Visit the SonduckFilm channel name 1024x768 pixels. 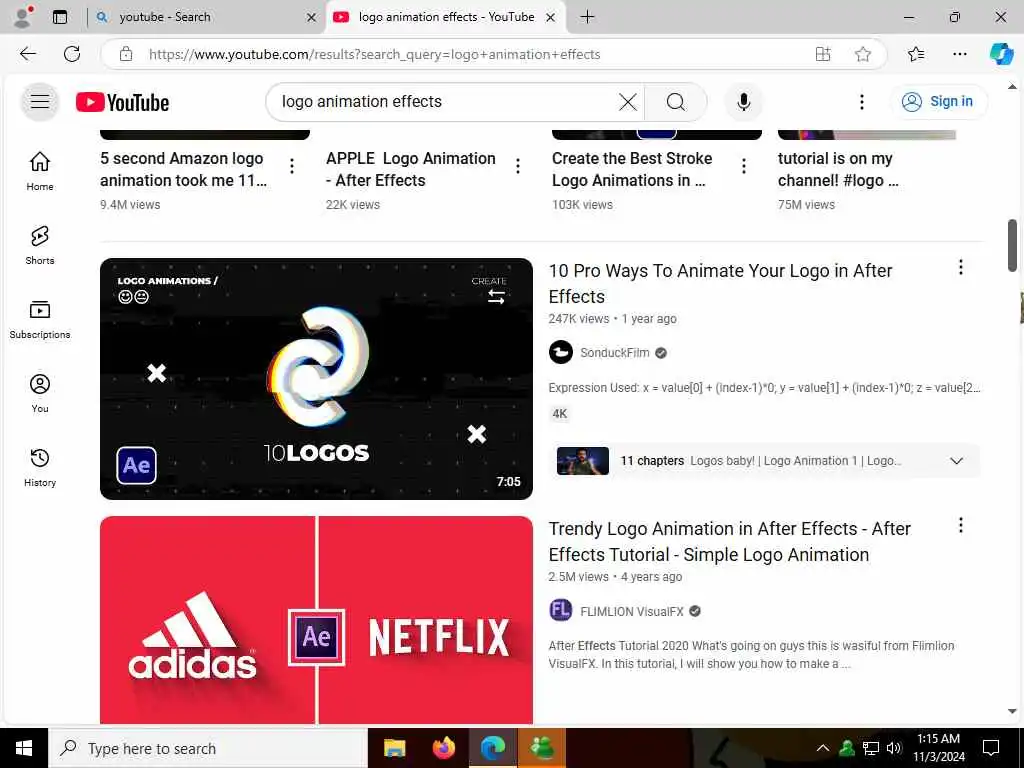click(x=615, y=353)
